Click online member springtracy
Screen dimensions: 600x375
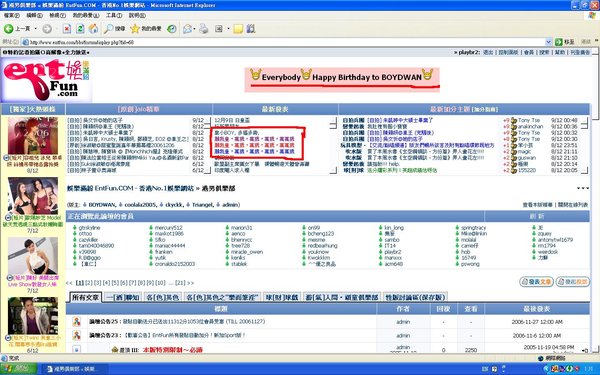point(474,228)
